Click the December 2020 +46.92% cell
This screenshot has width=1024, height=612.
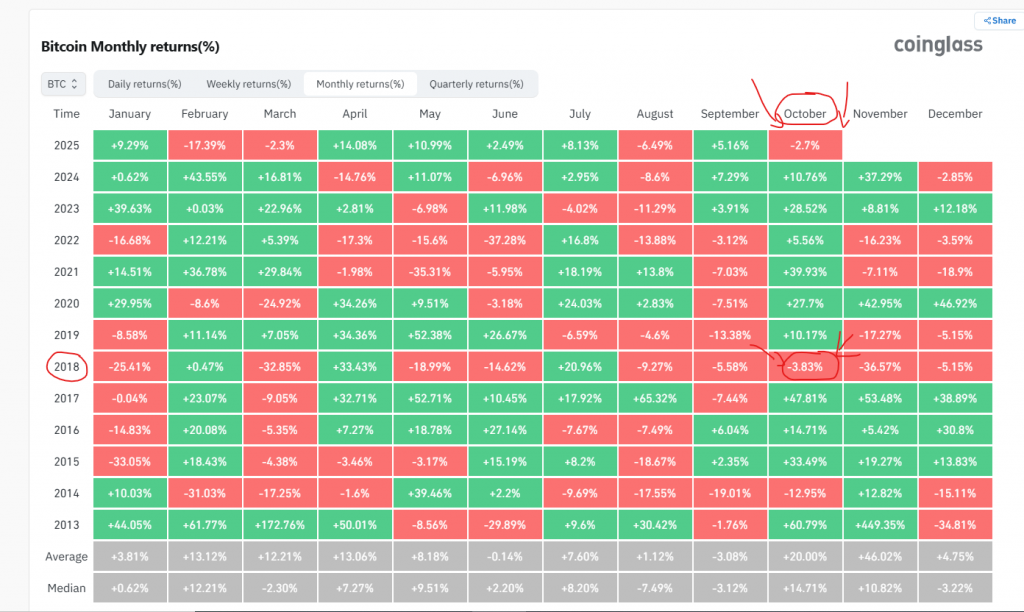[955, 304]
